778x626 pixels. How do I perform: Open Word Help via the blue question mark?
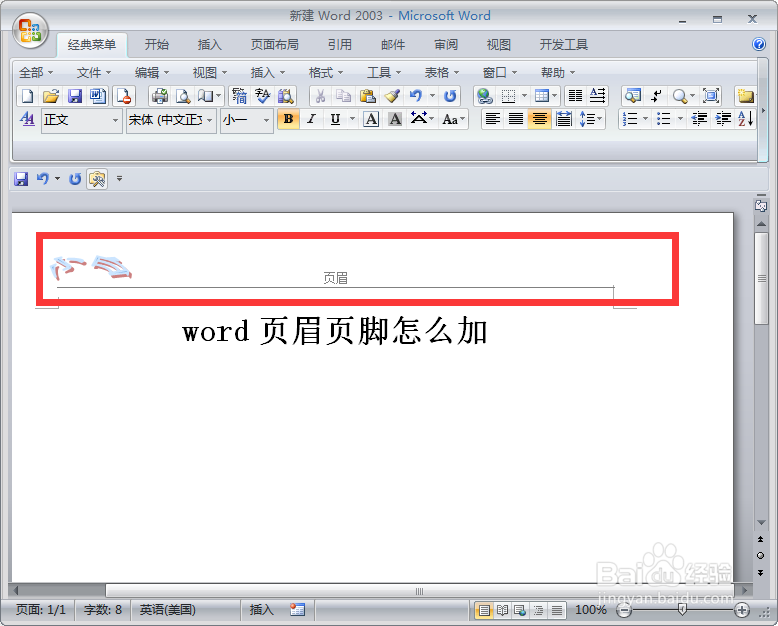coord(759,44)
